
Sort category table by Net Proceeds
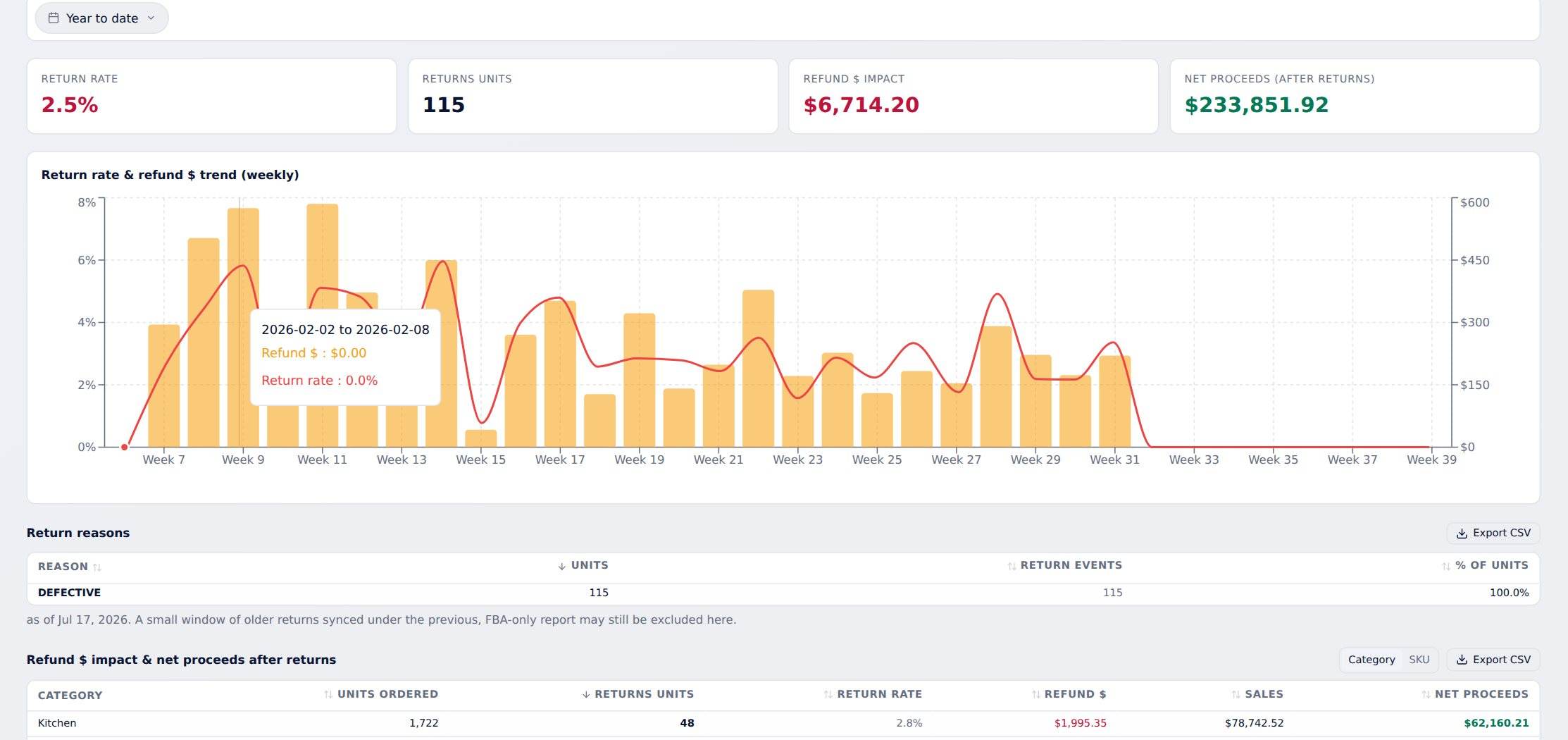coord(1475,694)
